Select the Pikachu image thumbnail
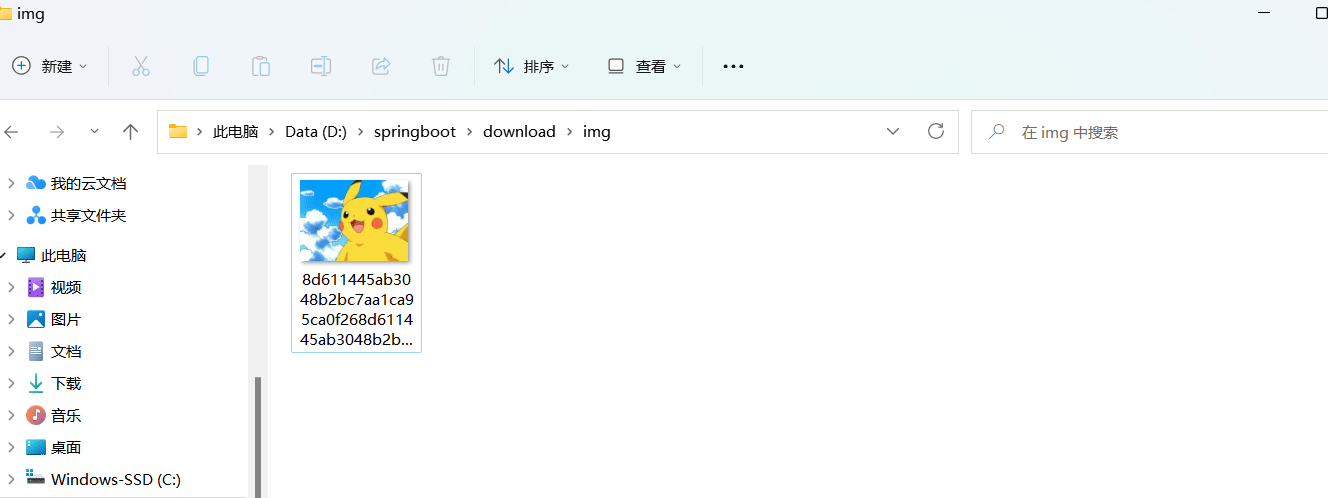The image size is (1328, 498). pyautogui.click(x=355, y=221)
